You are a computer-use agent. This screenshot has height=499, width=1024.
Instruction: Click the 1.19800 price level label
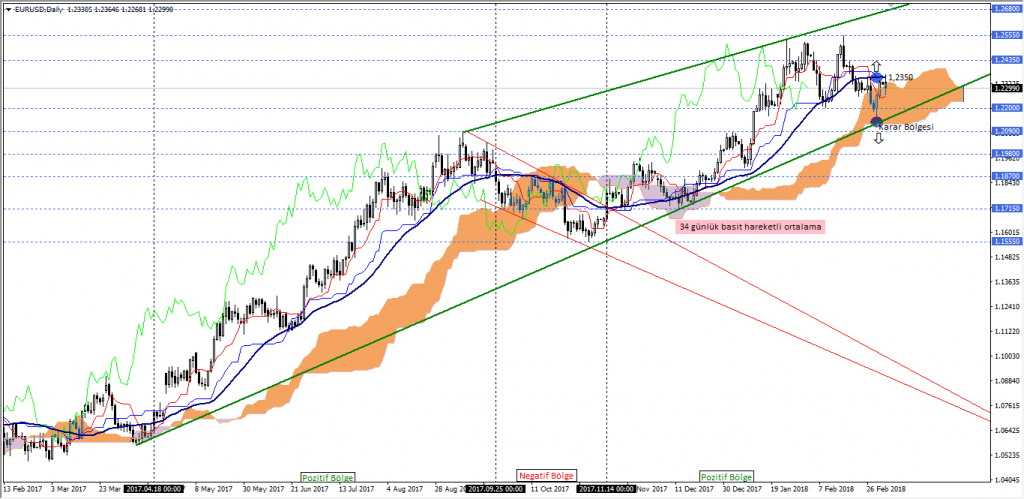click(1006, 154)
